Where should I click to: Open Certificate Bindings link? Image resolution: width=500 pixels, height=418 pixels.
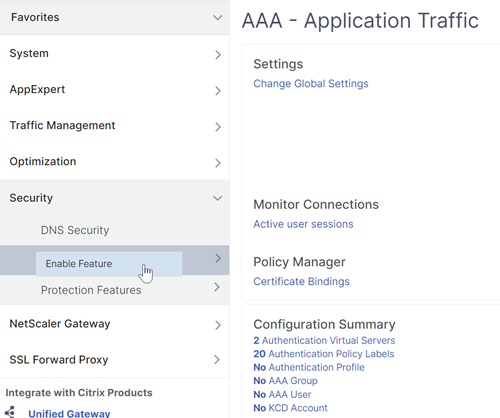[302, 281]
